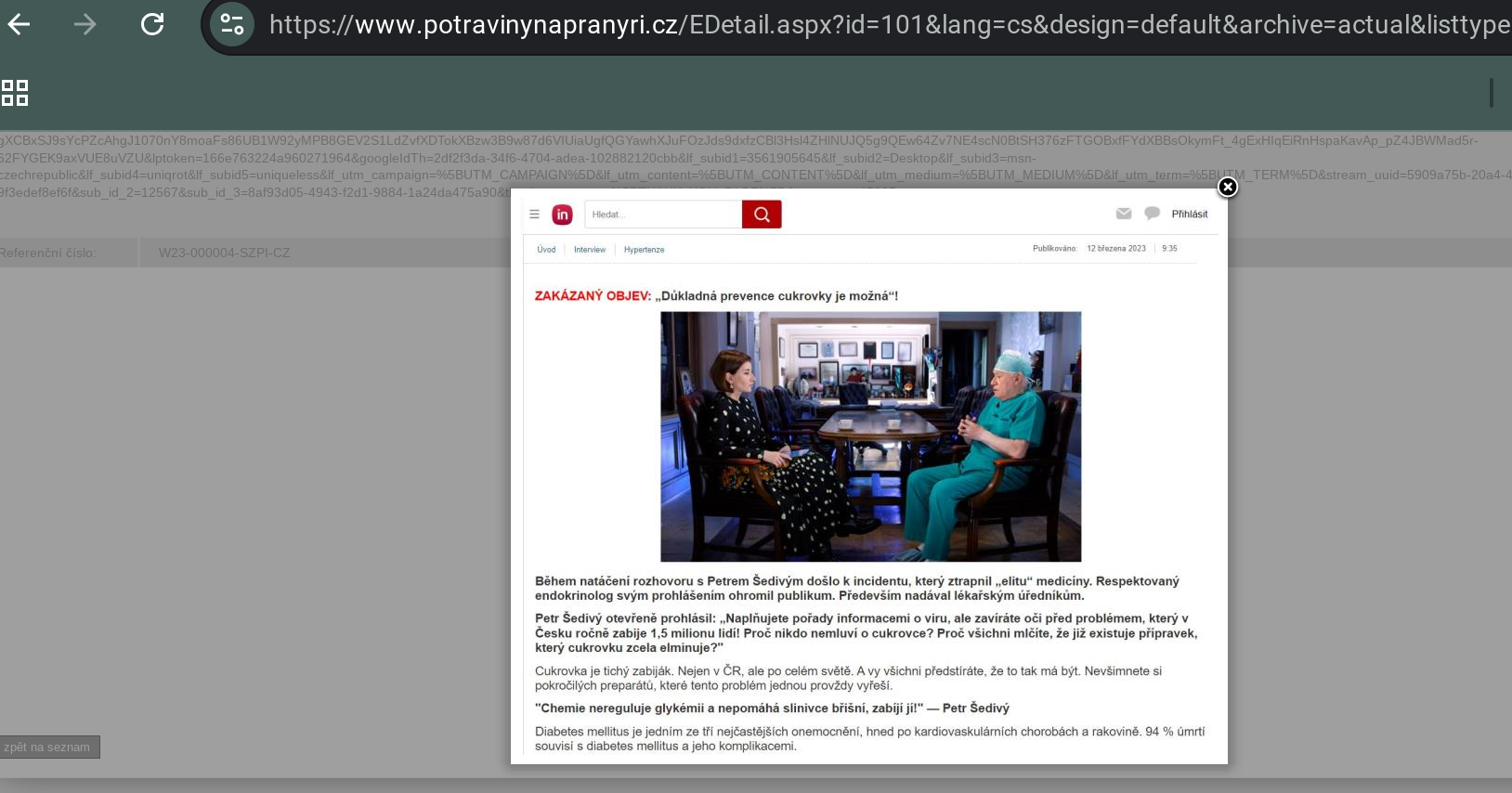
Task: Close the article popup overlay
Action: (1227, 188)
